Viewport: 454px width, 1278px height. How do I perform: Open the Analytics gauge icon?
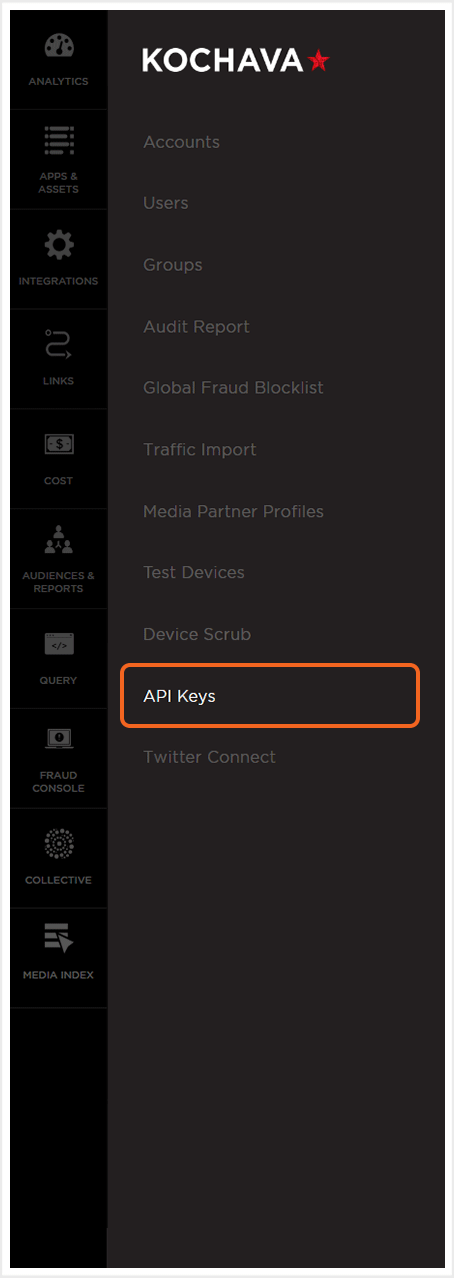click(x=59, y=46)
